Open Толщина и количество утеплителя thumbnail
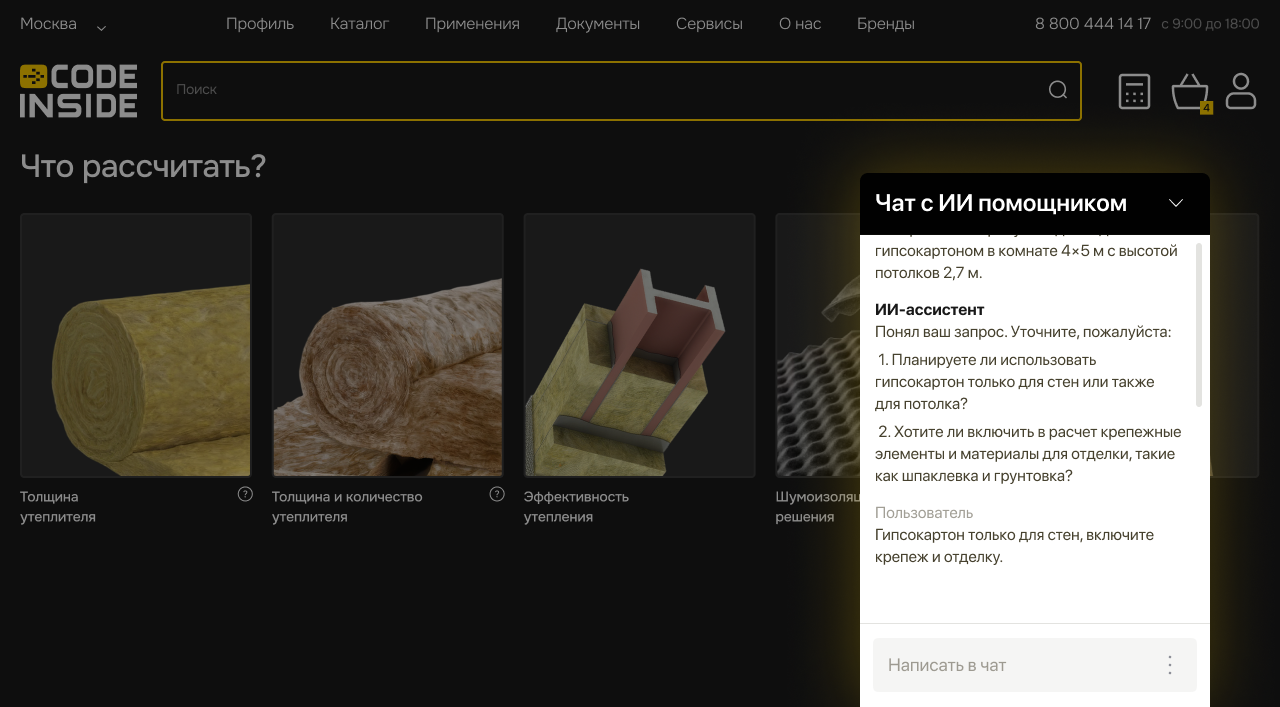The width and height of the screenshot is (1280, 707). click(x=388, y=345)
